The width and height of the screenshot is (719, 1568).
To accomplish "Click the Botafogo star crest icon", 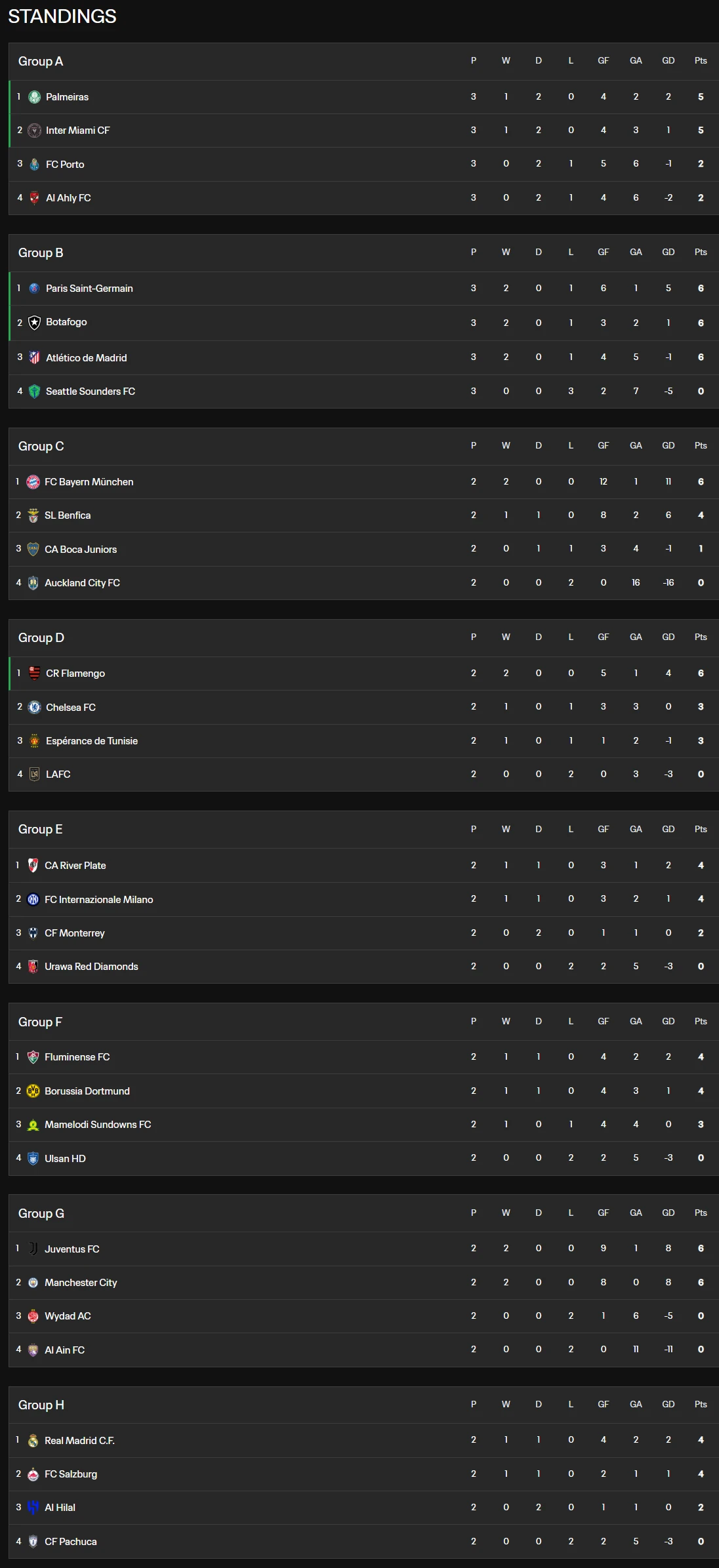I will pos(34,323).
